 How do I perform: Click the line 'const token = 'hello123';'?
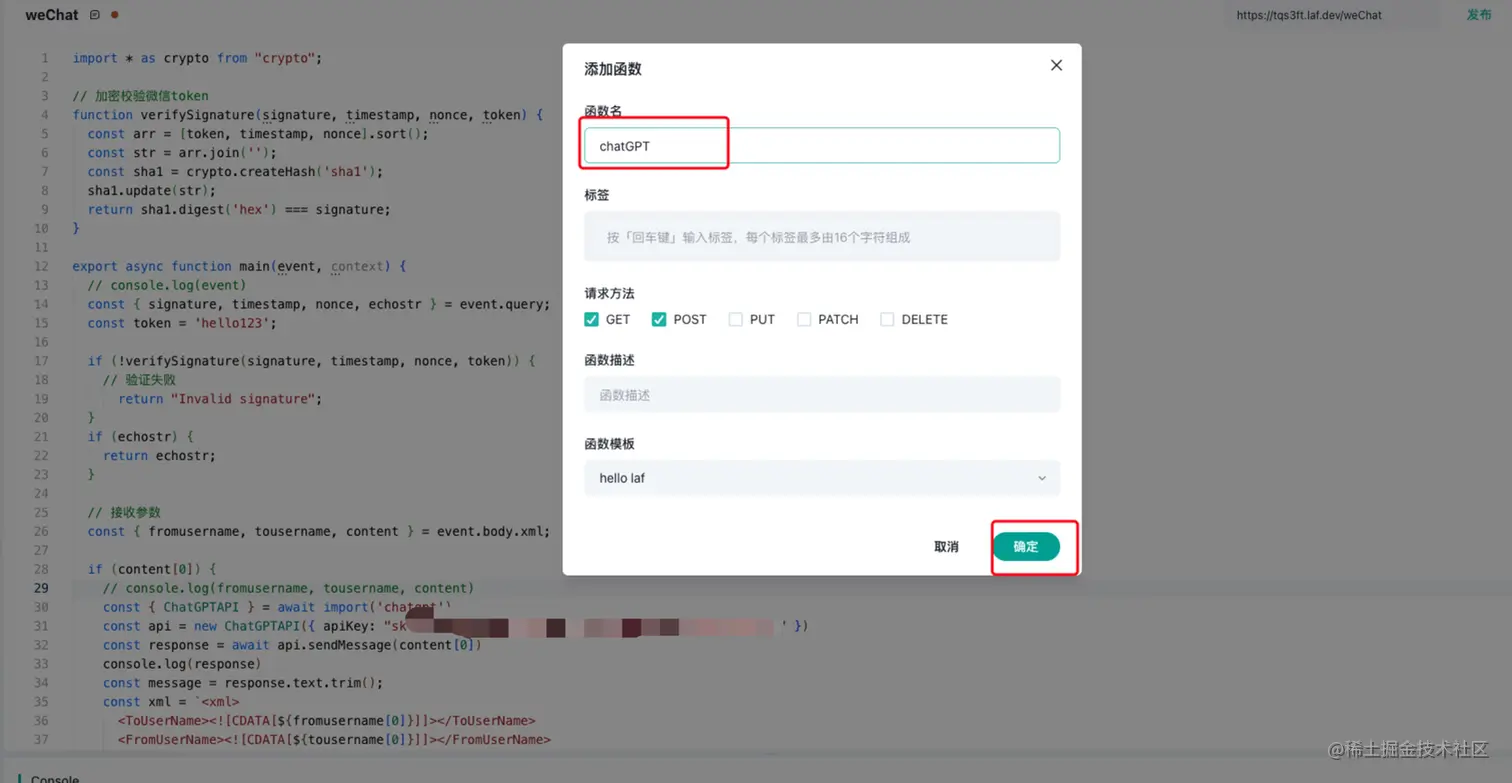(x=181, y=323)
